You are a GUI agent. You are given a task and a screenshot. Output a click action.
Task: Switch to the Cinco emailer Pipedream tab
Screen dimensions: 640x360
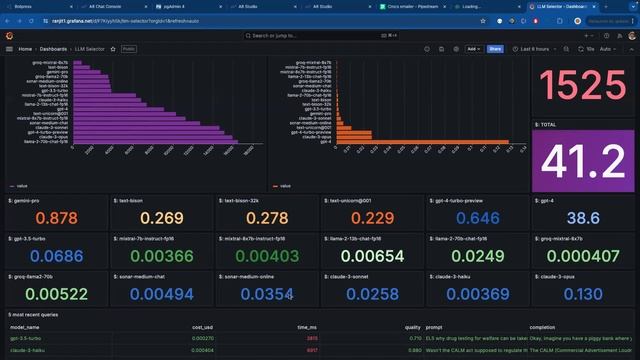pos(412,7)
